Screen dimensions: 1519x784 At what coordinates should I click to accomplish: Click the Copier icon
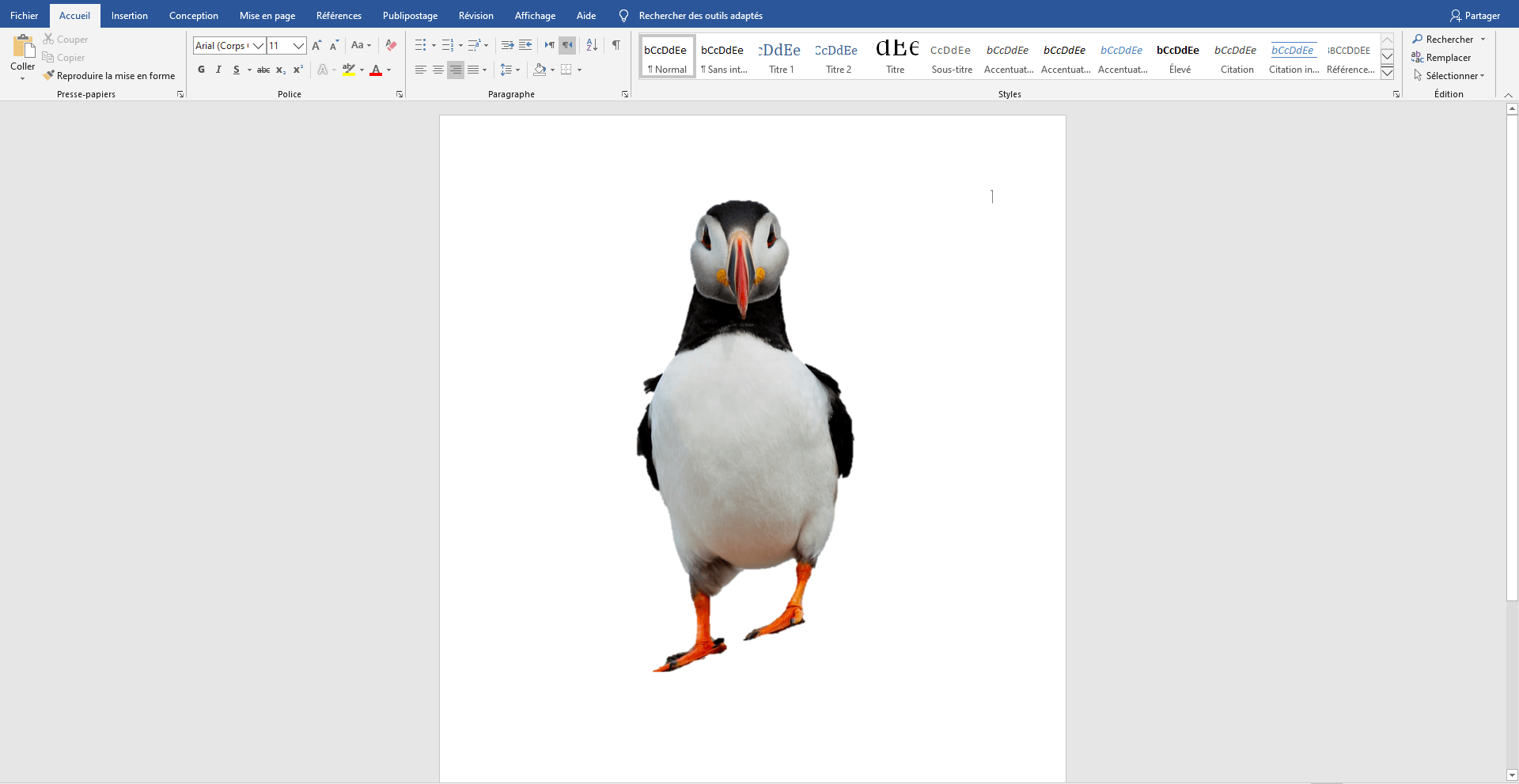tap(48, 57)
